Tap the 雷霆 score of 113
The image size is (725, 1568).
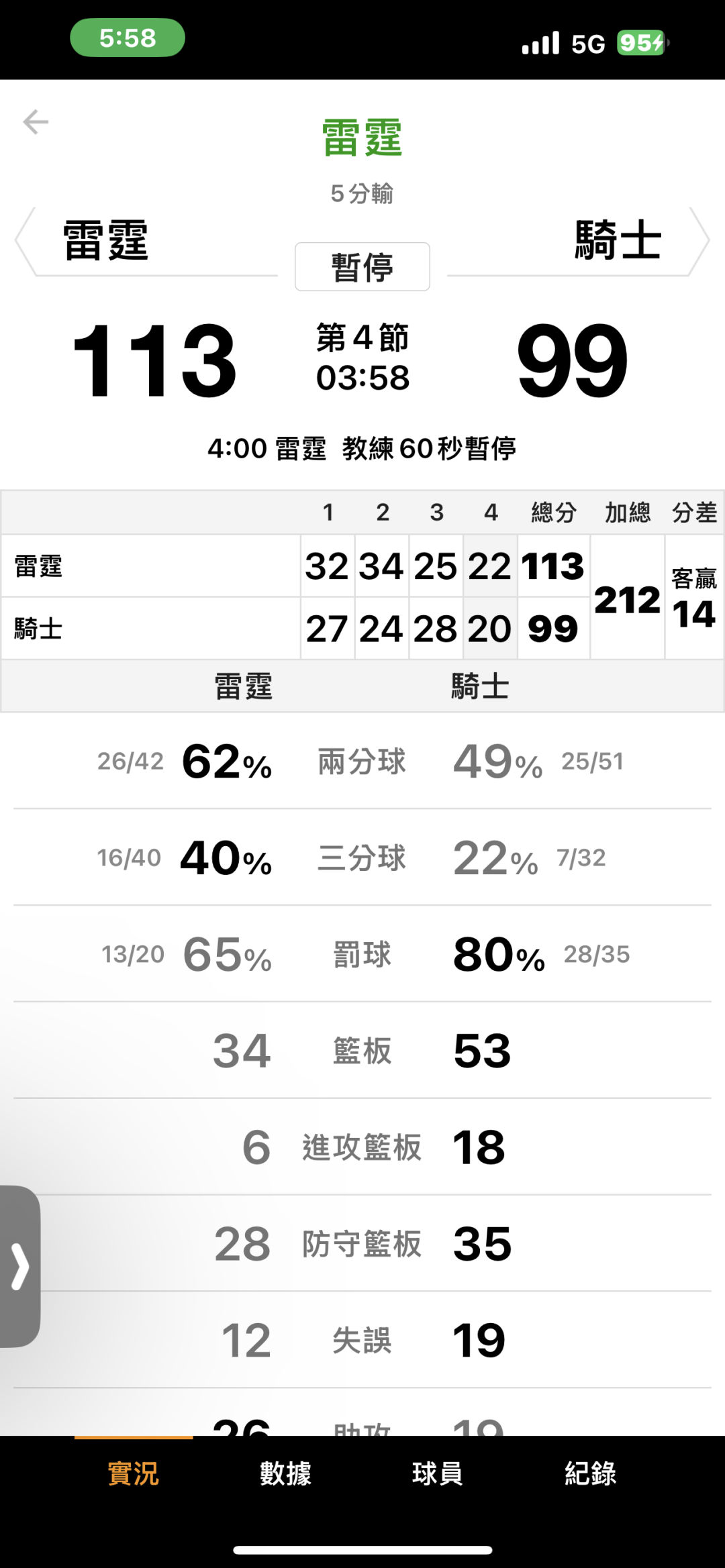tap(155, 361)
